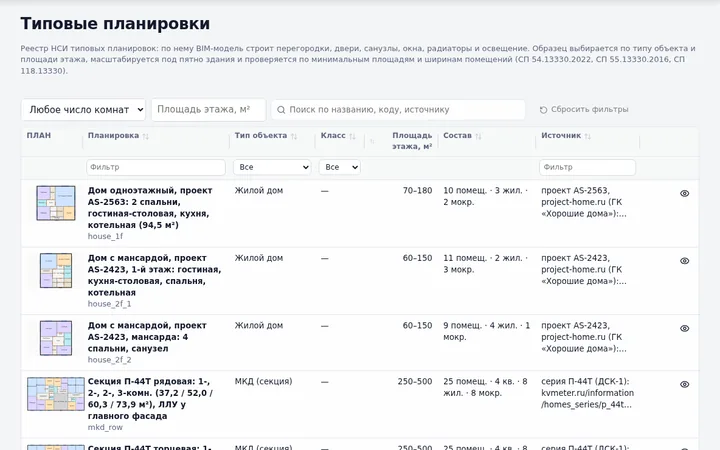Click the reset filters circular arrow icon
Viewport: 720px width, 450px height.
point(543,110)
